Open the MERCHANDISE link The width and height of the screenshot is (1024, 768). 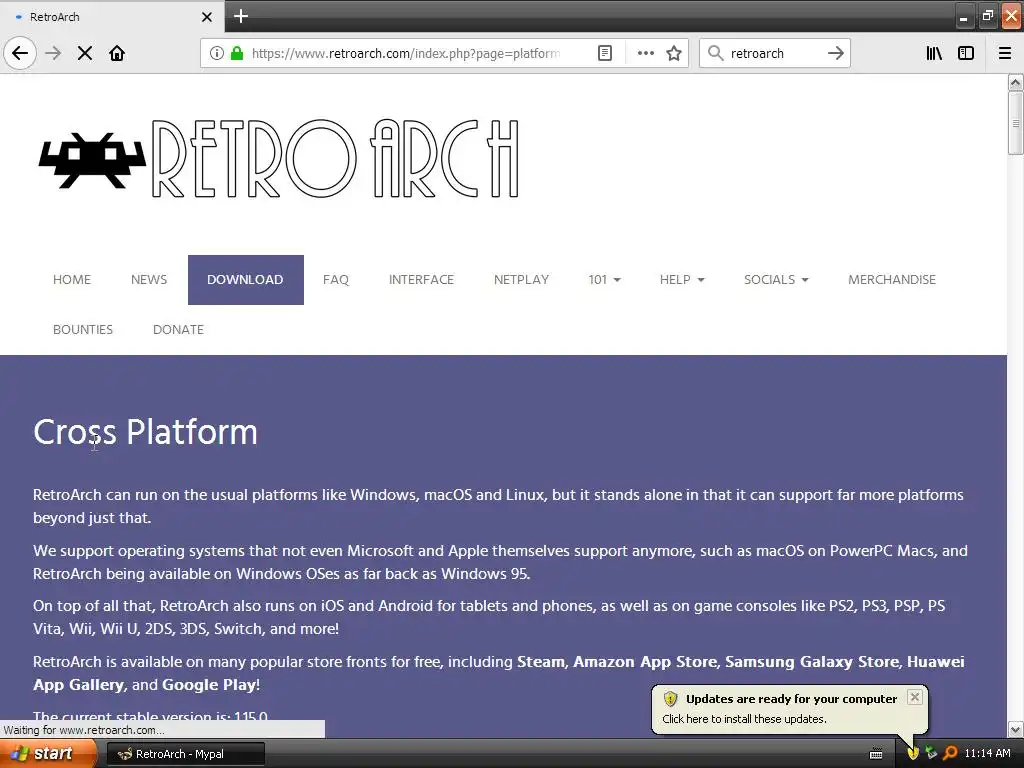[x=891, y=280]
